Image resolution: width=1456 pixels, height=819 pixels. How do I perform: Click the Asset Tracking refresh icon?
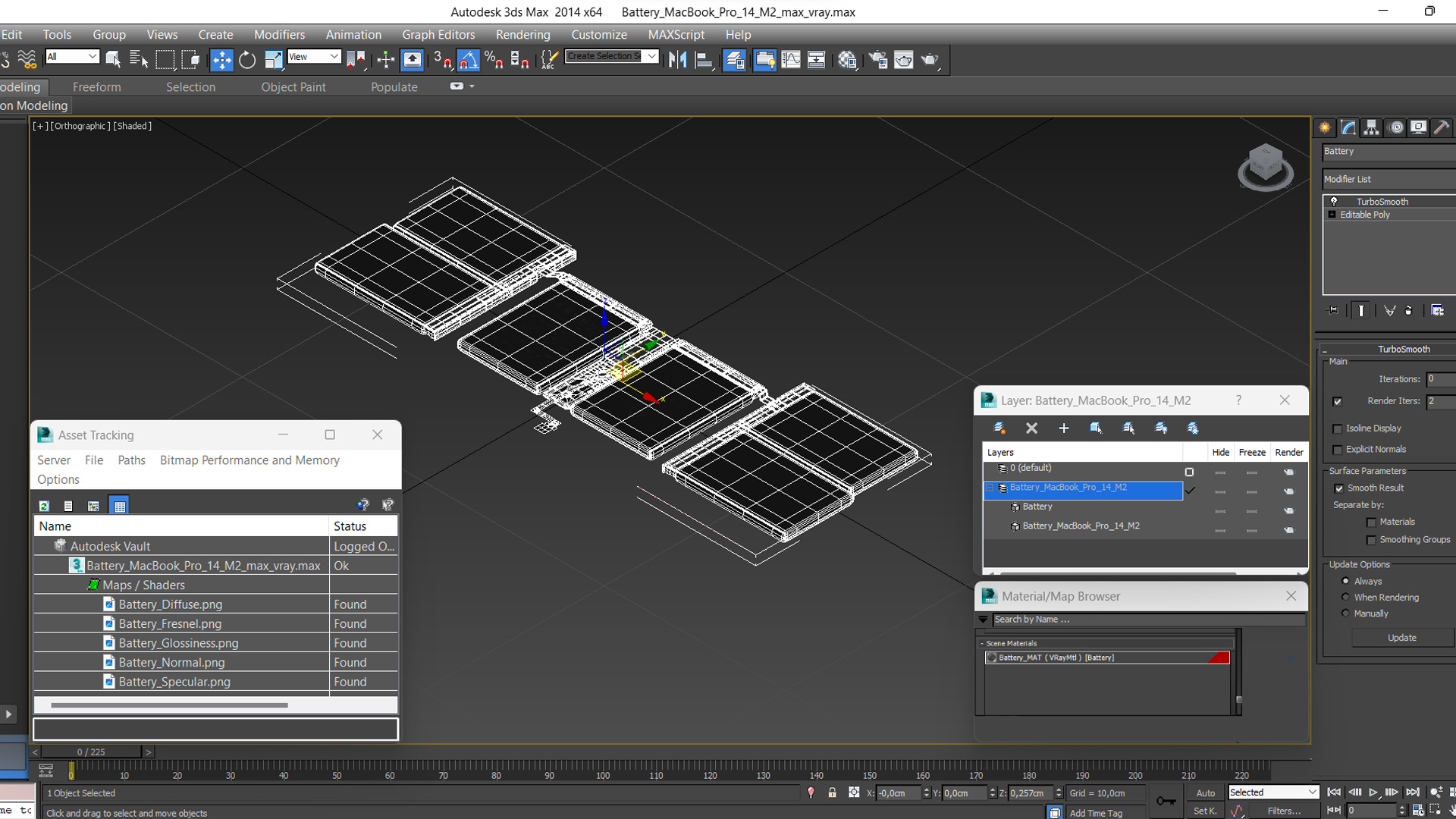point(44,505)
